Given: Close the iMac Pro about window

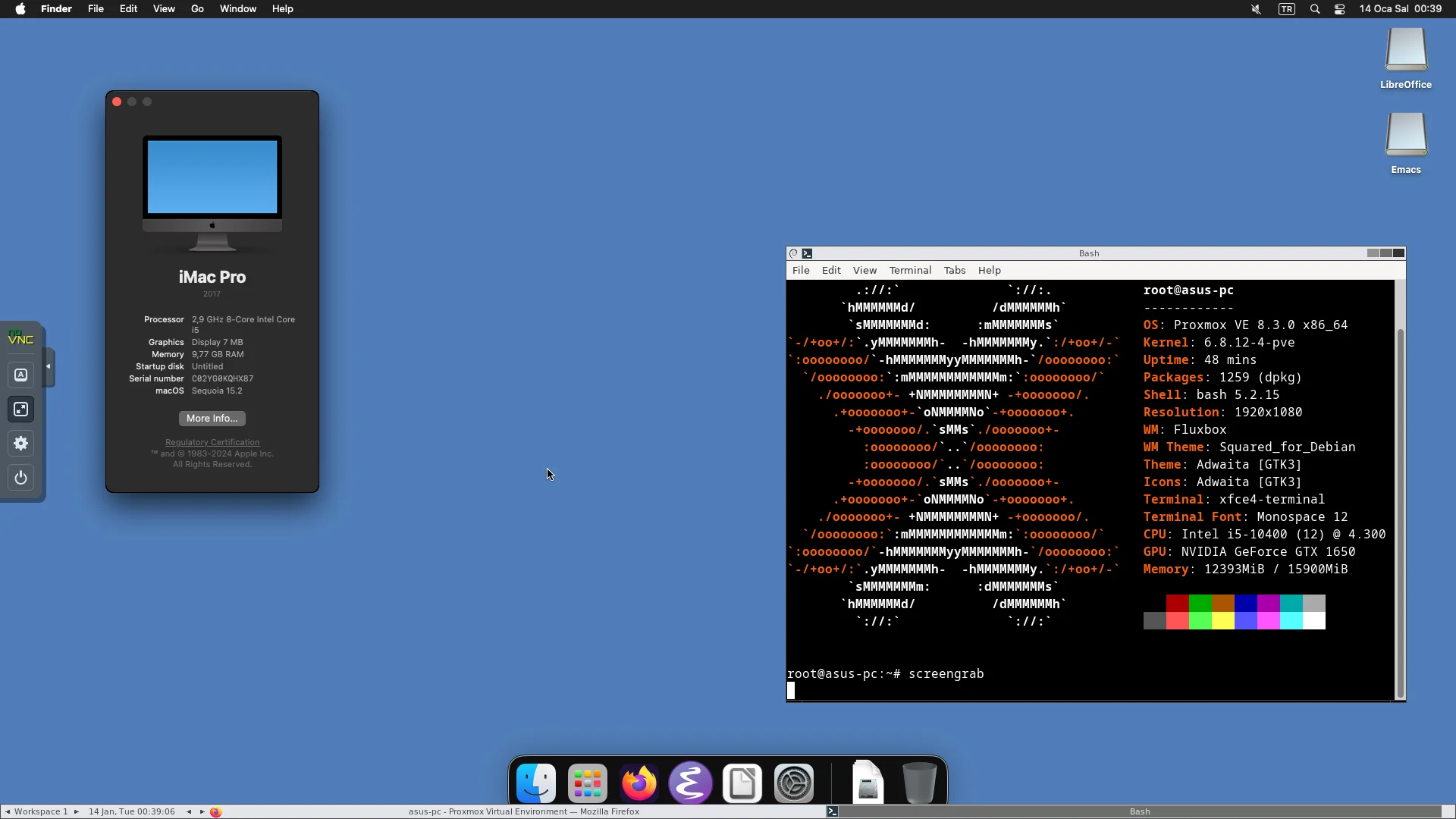Looking at the screenshot, I should pos(117,102).
